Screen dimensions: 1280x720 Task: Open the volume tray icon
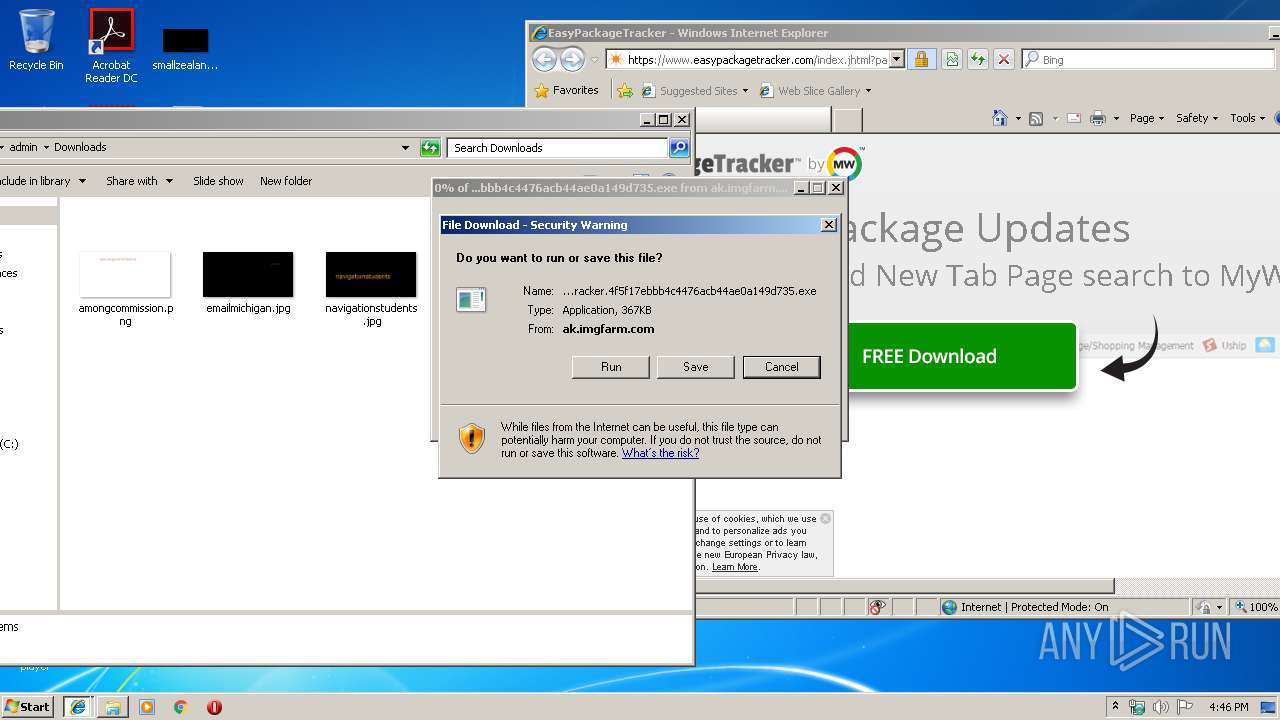pyautogui.click(x=1161, y=707)
